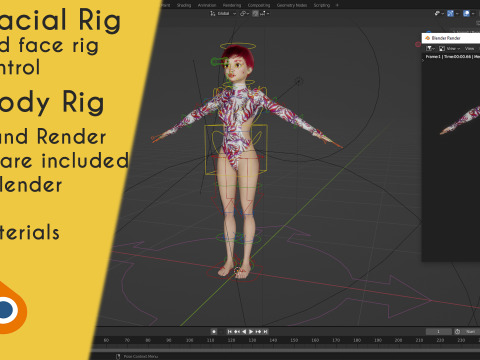This screenshot has height=360, width=480.
Task: Toggle snapping magnet button
Action: (255, 14)
